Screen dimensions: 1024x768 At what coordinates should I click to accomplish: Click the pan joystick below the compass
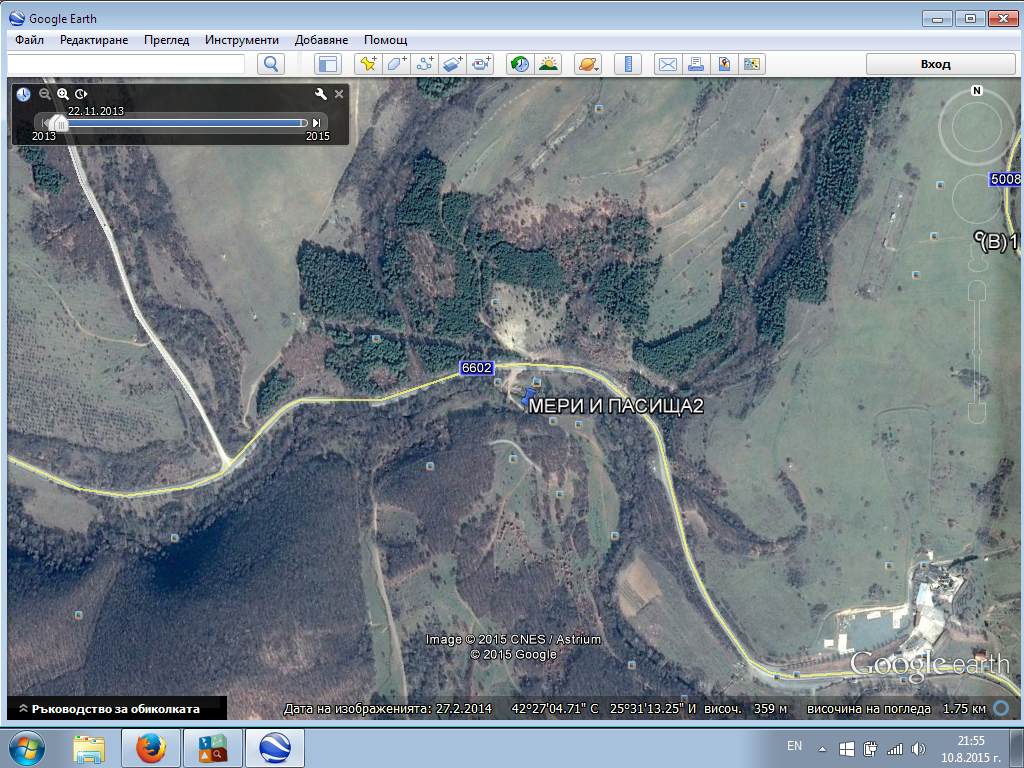(976, 199)
